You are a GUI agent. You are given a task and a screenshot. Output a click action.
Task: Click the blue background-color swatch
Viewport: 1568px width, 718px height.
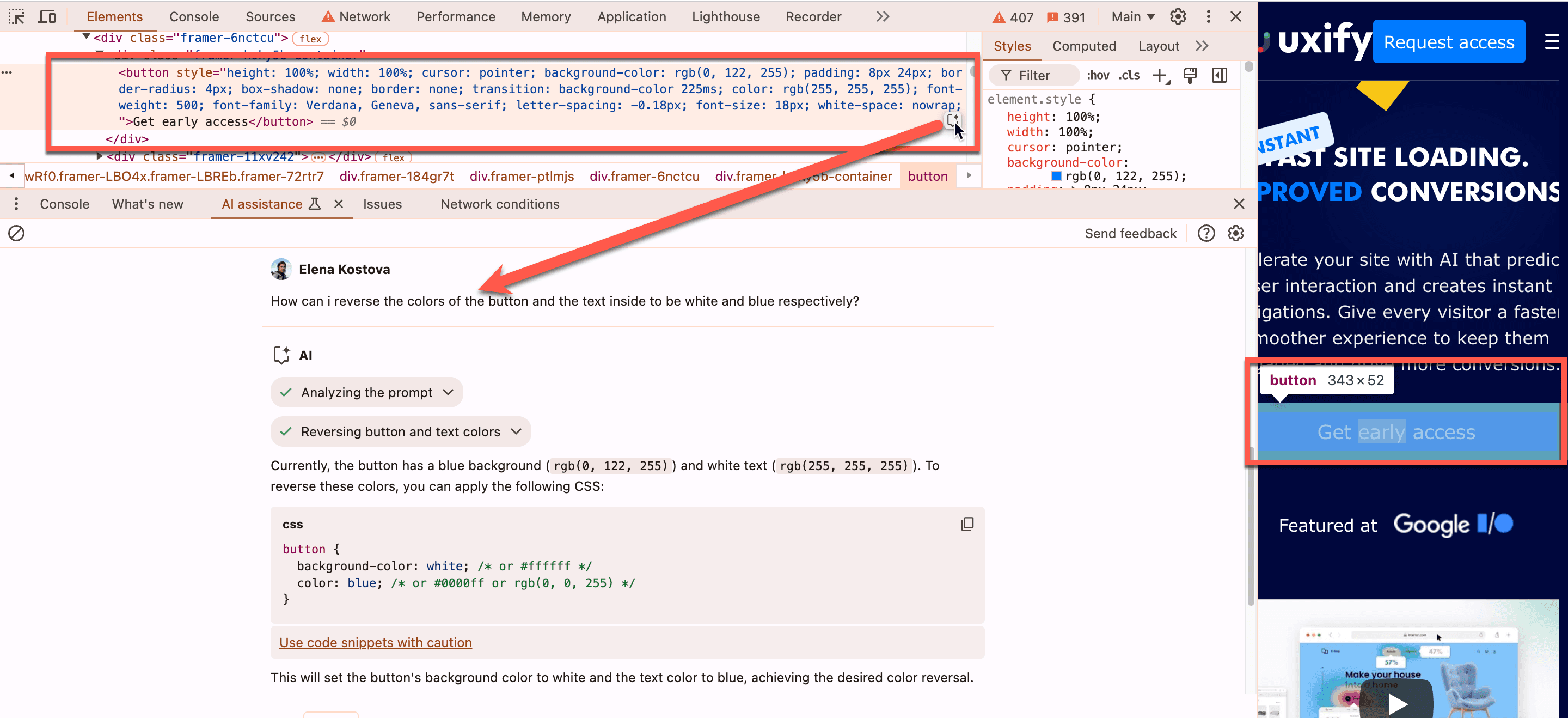click(x=1057, y=176)
